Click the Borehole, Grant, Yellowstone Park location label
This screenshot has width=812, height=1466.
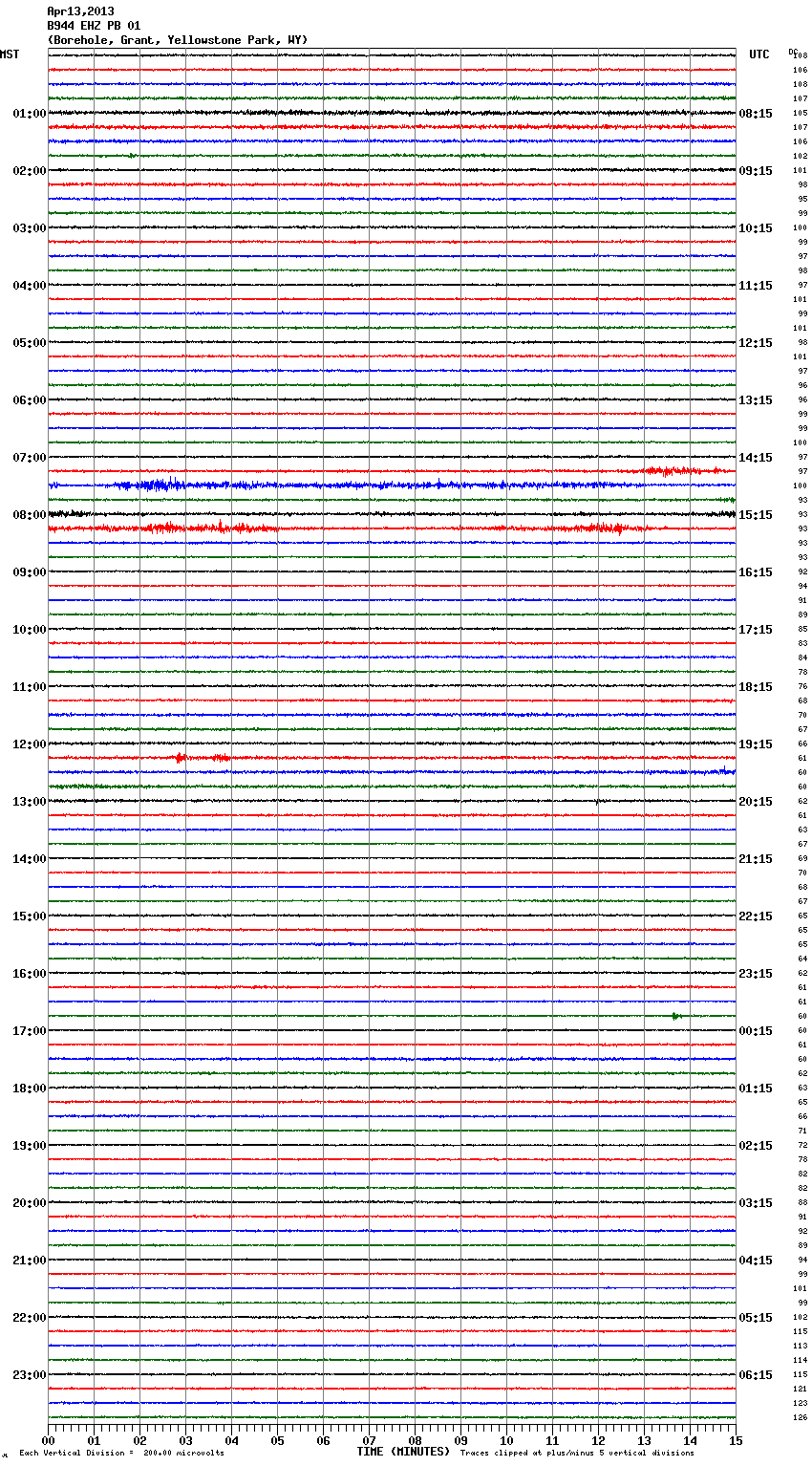click(178, 40)
